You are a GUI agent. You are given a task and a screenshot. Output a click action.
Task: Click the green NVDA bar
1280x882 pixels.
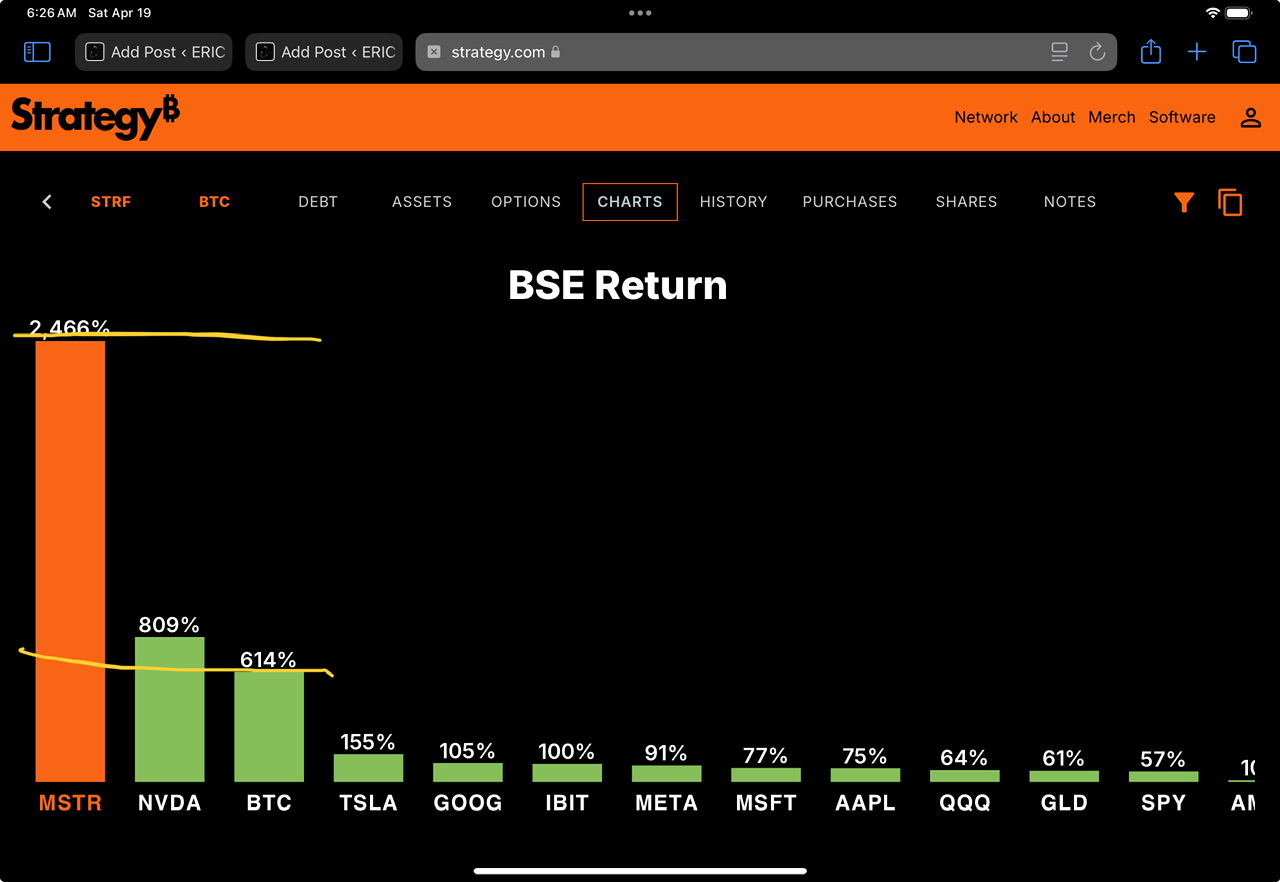pyautogui.click(x=169, y=709)
